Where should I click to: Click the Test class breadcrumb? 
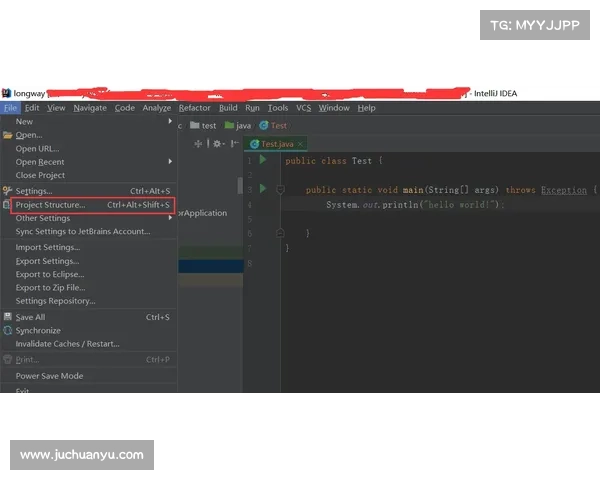[273, 126]
